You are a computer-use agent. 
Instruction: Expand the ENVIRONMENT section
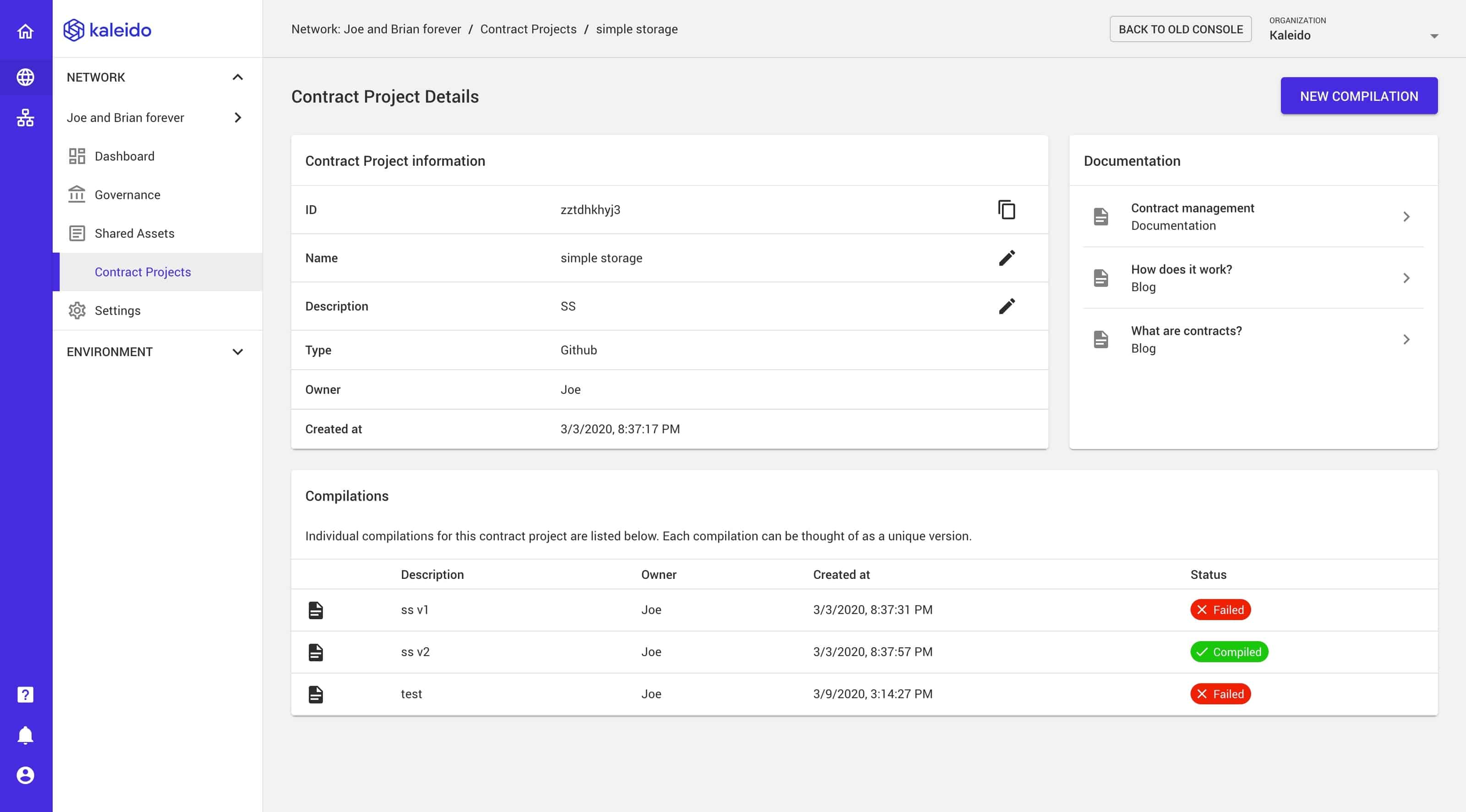pyautogui.click(x=238, y=352)
